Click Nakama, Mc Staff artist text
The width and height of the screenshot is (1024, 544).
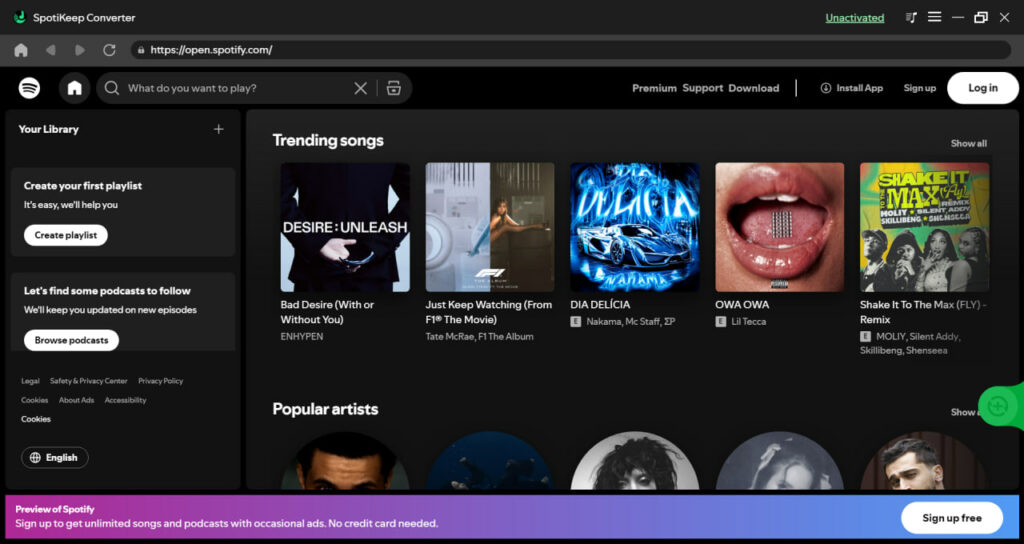coord(631,321)
